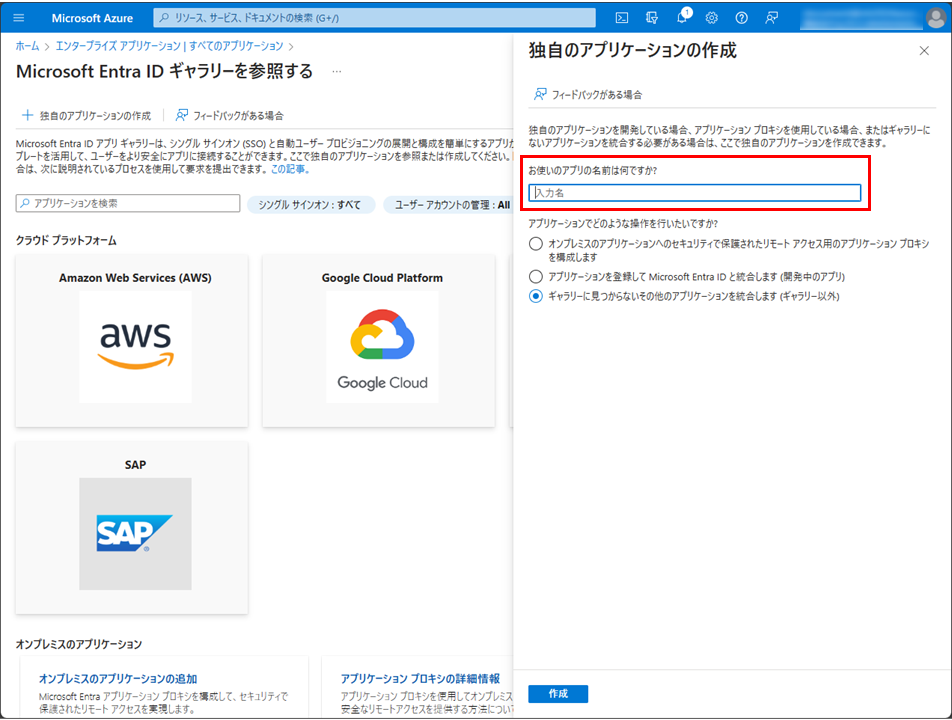Open the Azure portal hamburger menu

[19, 17]
